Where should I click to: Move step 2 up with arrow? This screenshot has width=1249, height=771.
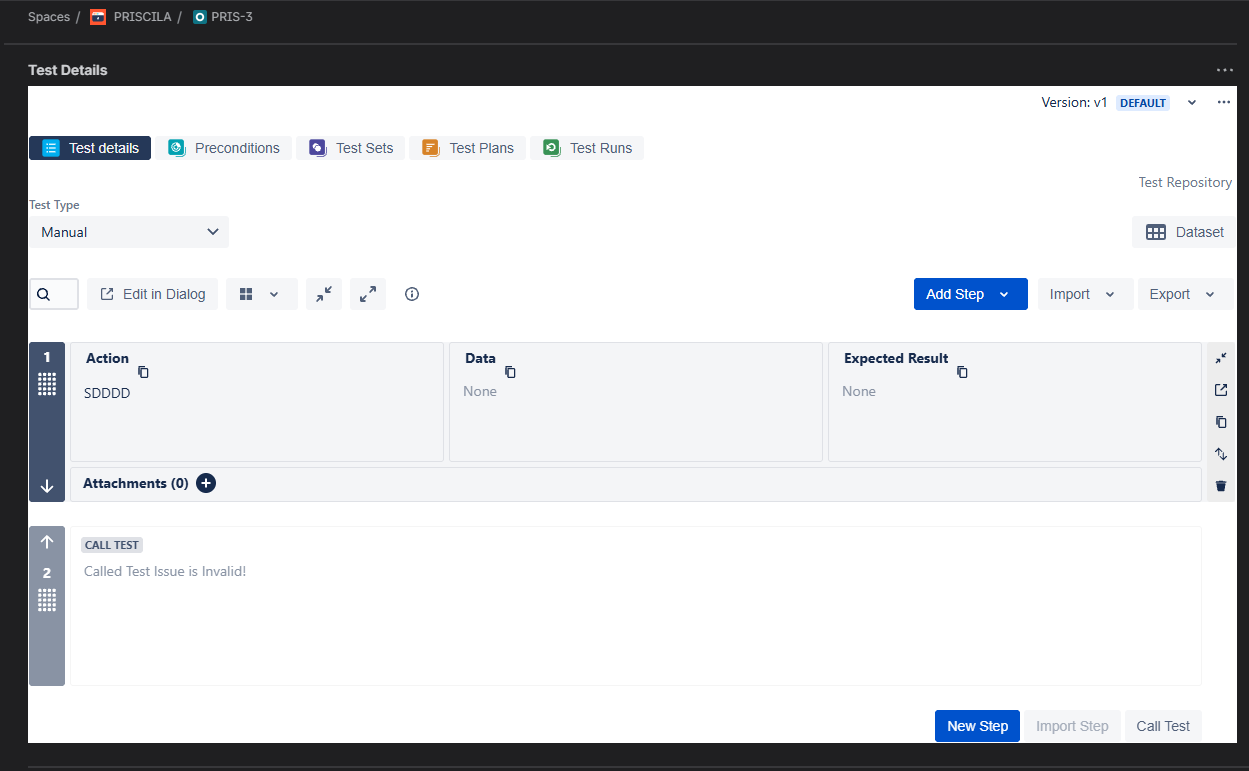[47, 542]
